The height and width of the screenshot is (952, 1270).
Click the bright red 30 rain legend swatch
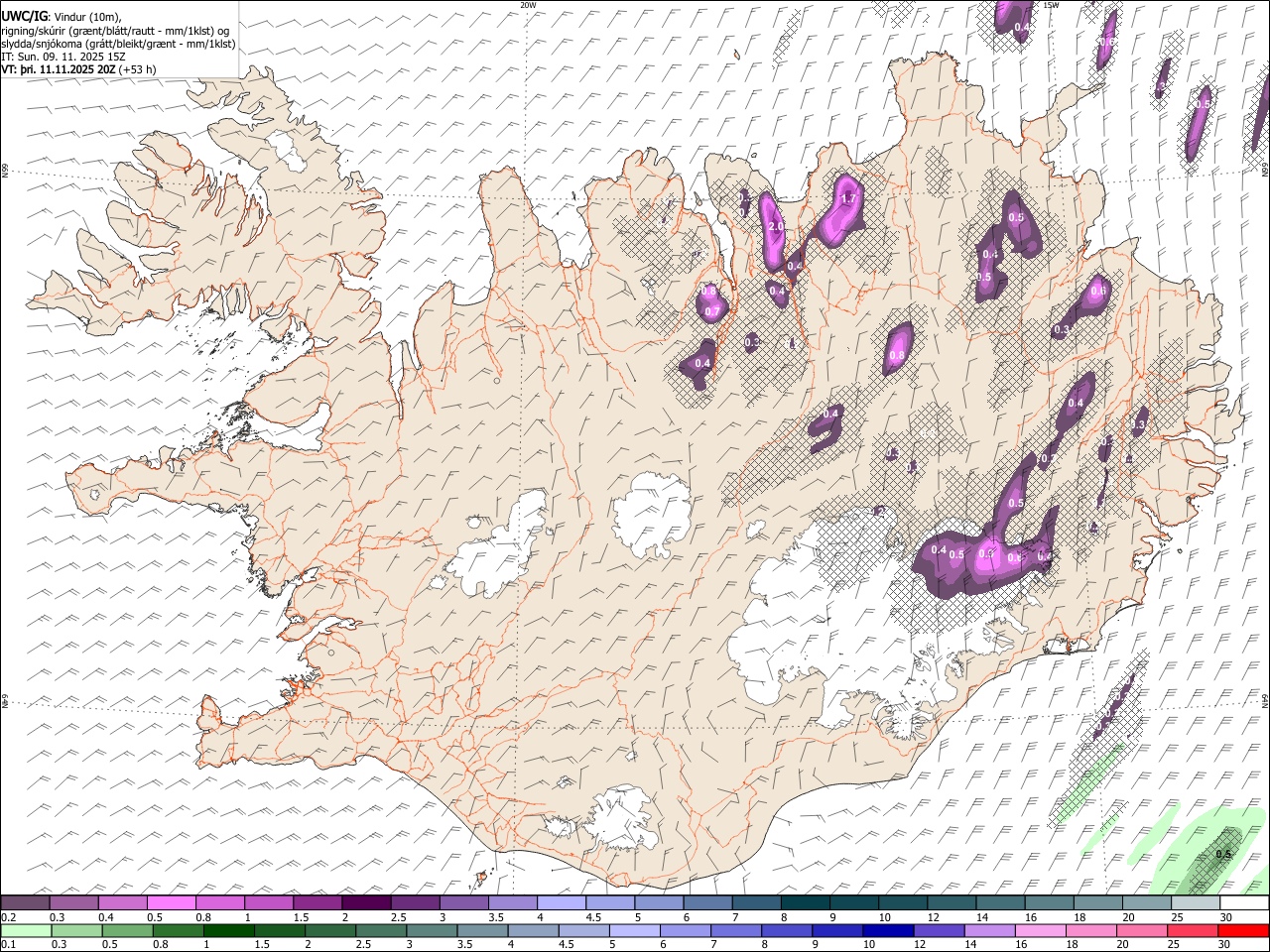[x=1243, y=931]
